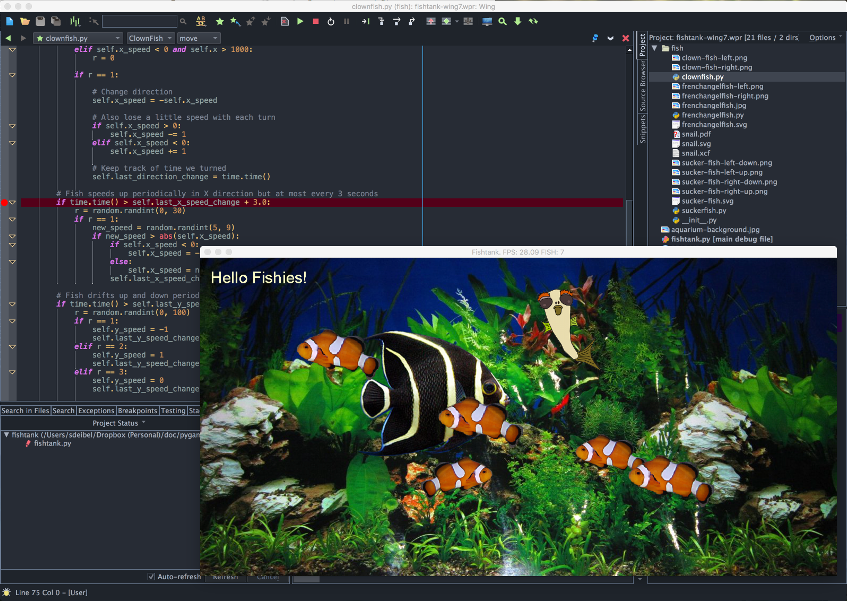Switch to the Exceptions tab
This screenshot has height=601, width=847.
(96, 411)
